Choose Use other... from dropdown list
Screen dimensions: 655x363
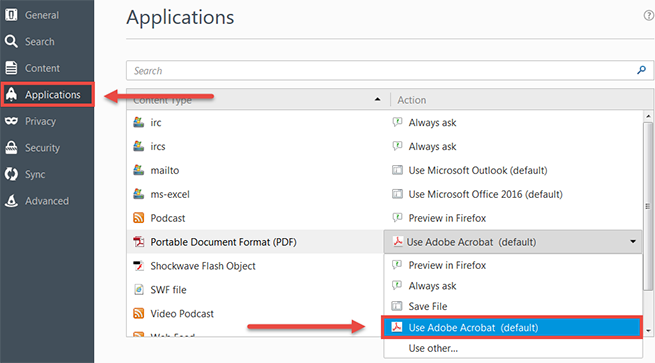point(513,348)
